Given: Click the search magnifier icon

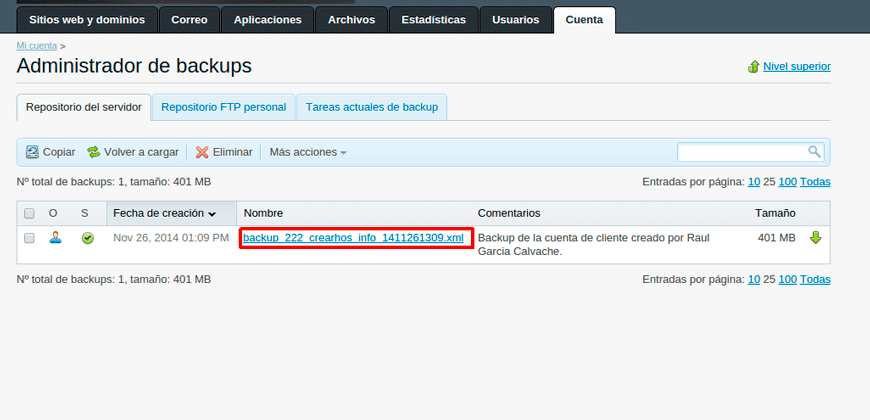Looking at the screenshot, I should 814,152.
